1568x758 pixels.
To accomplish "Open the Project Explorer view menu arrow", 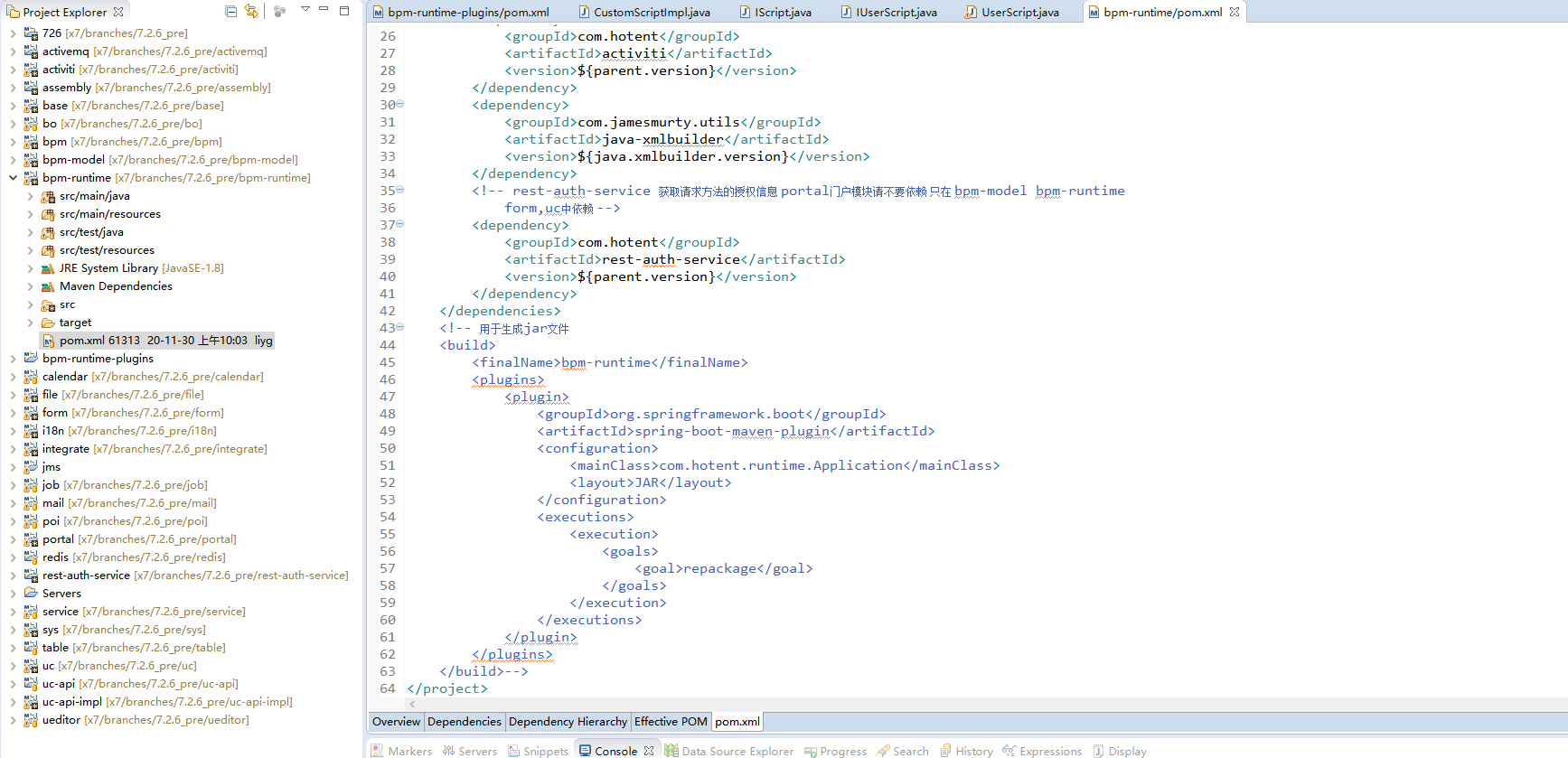I will point(305,9).
